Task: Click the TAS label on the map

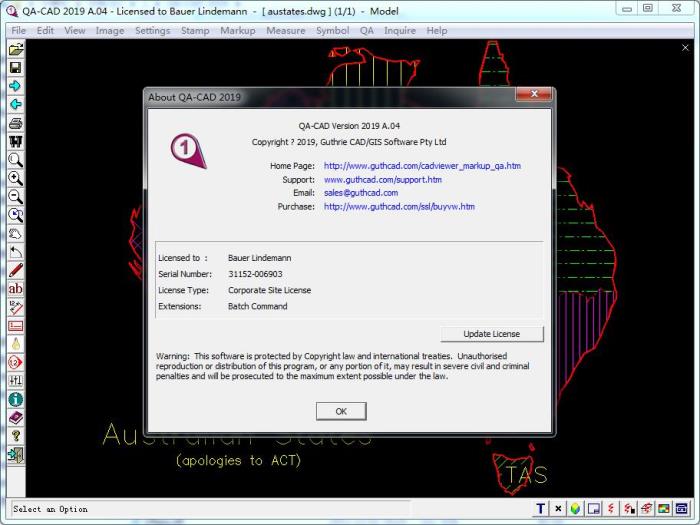Action: (526, 475)
